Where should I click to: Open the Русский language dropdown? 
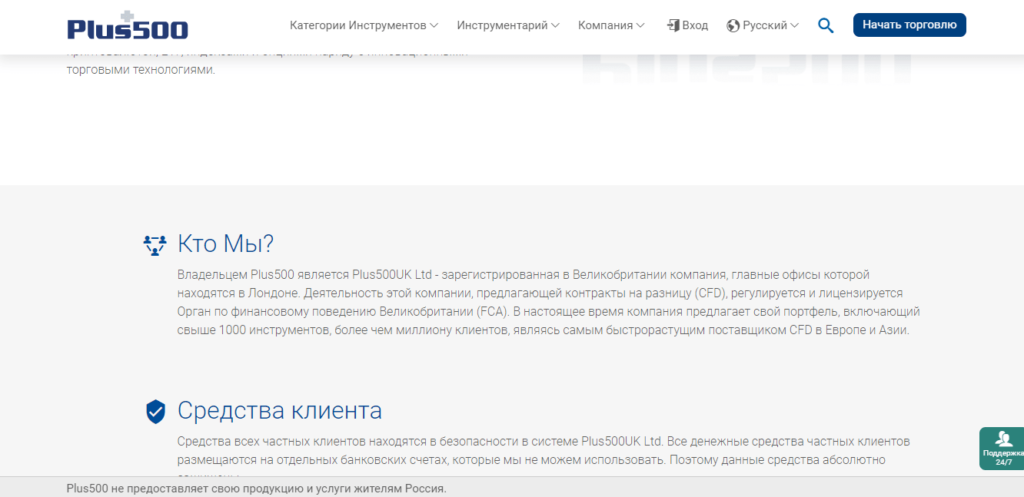762,25
